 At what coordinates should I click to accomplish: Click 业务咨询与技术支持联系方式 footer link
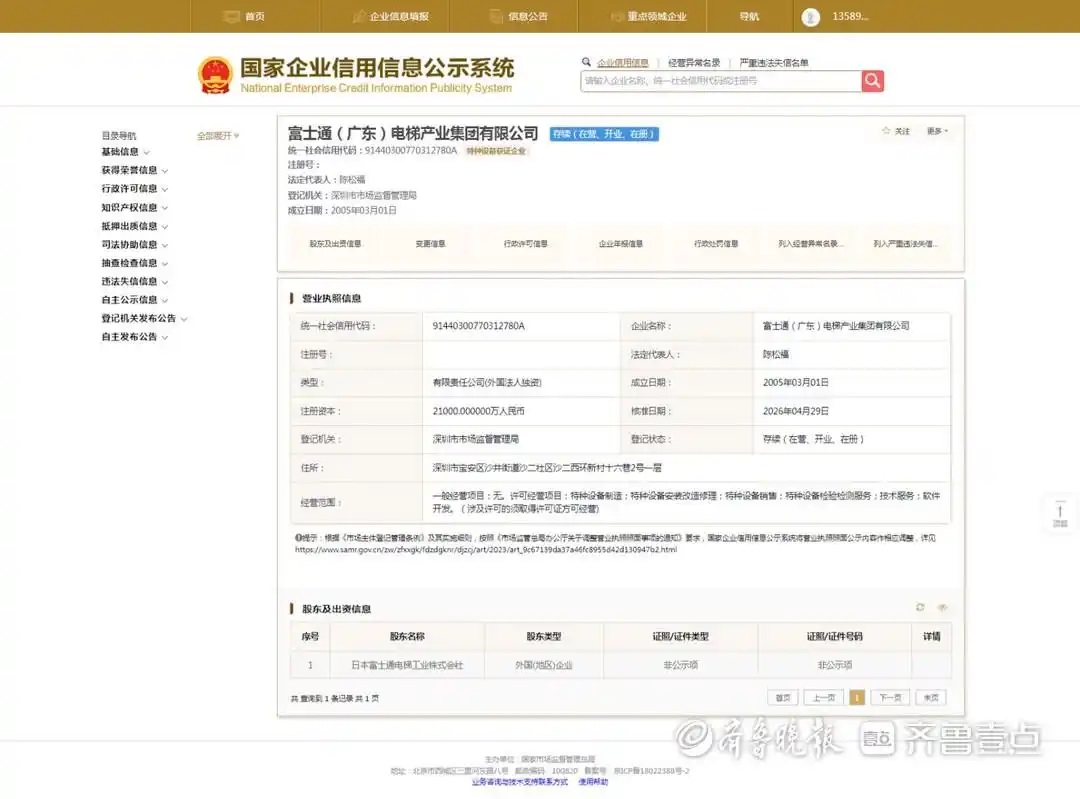[x=520, y=782]
